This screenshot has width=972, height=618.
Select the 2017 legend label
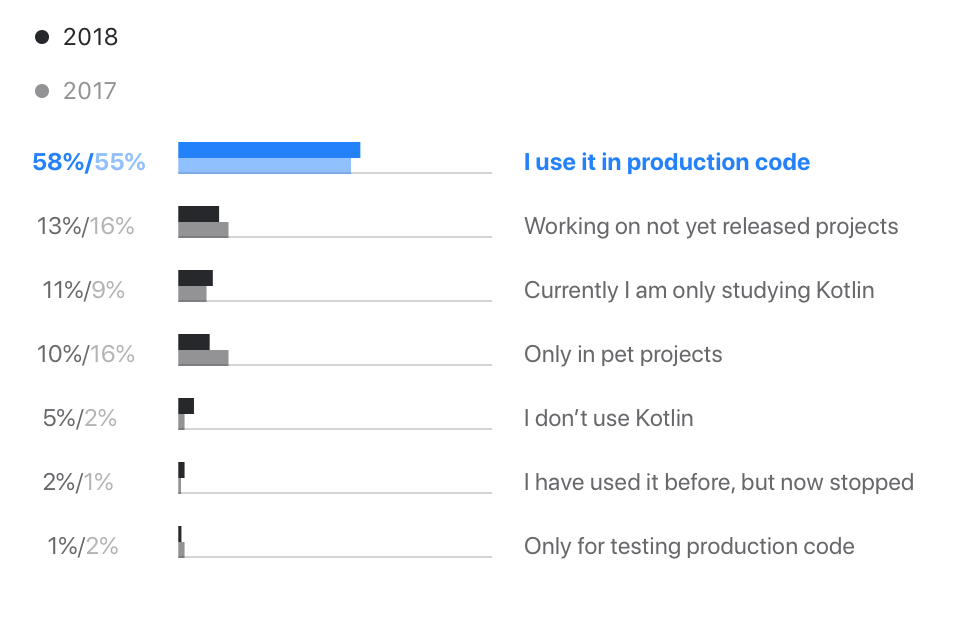tap(90, 91)
